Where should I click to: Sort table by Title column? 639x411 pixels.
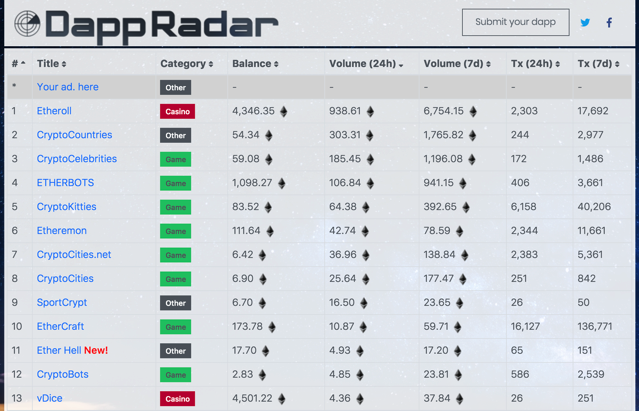point(51,64)
